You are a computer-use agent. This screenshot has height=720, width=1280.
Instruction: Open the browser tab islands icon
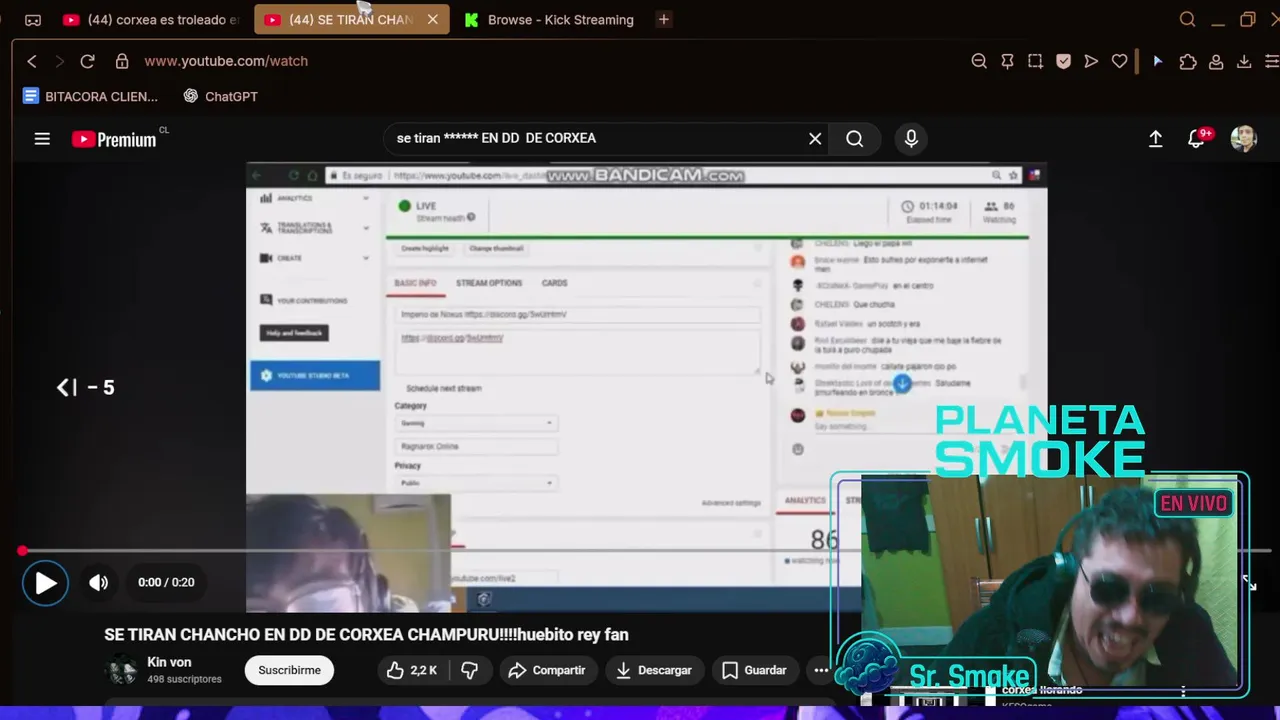point(33,20)
